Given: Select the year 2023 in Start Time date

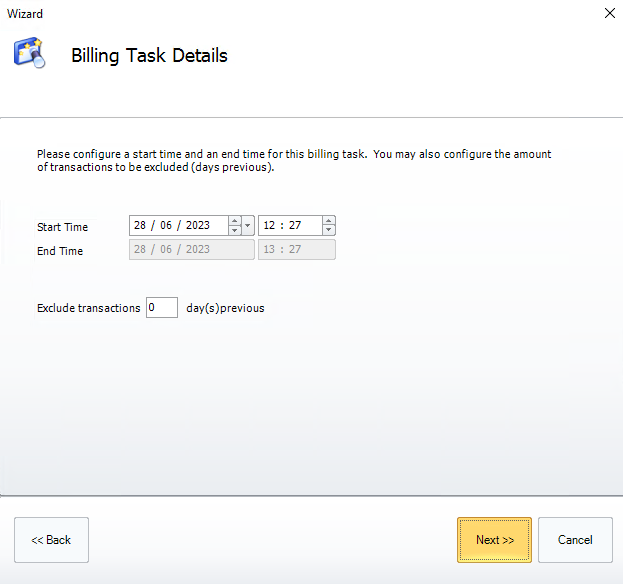Looking at the screenshot, I should click(x=198, y=226).
